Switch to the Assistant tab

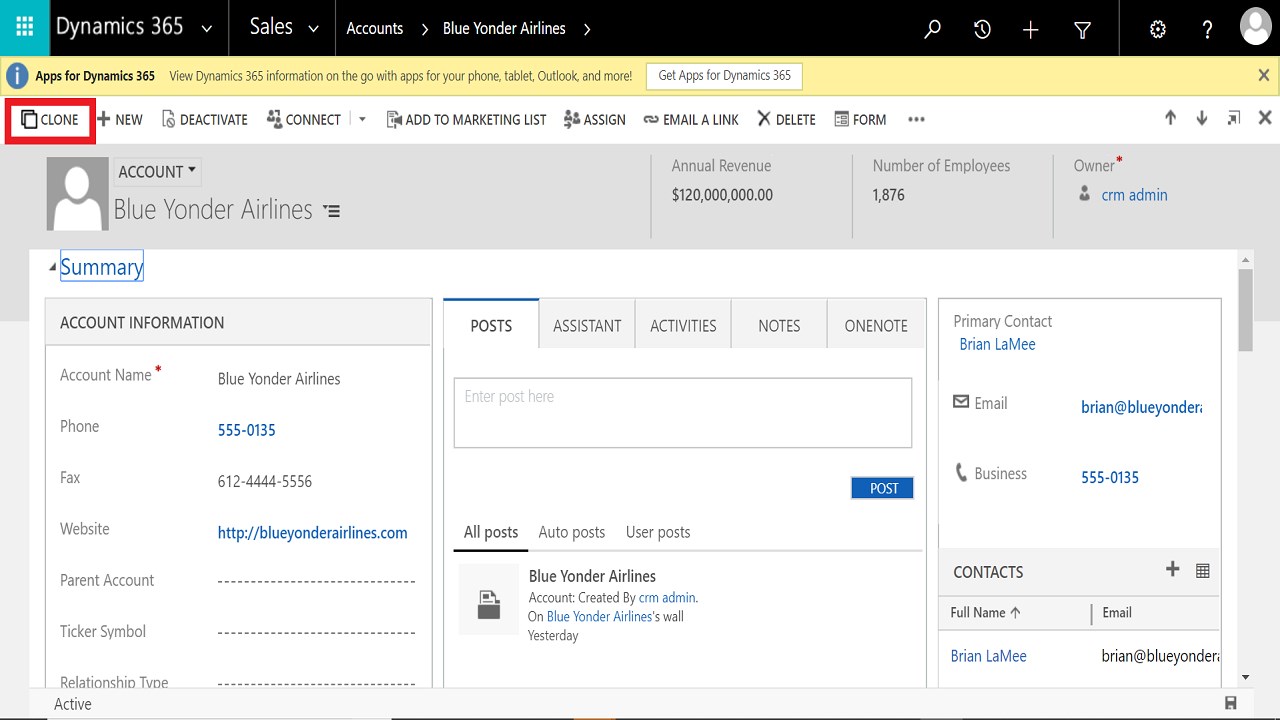(x=587, y=325)
